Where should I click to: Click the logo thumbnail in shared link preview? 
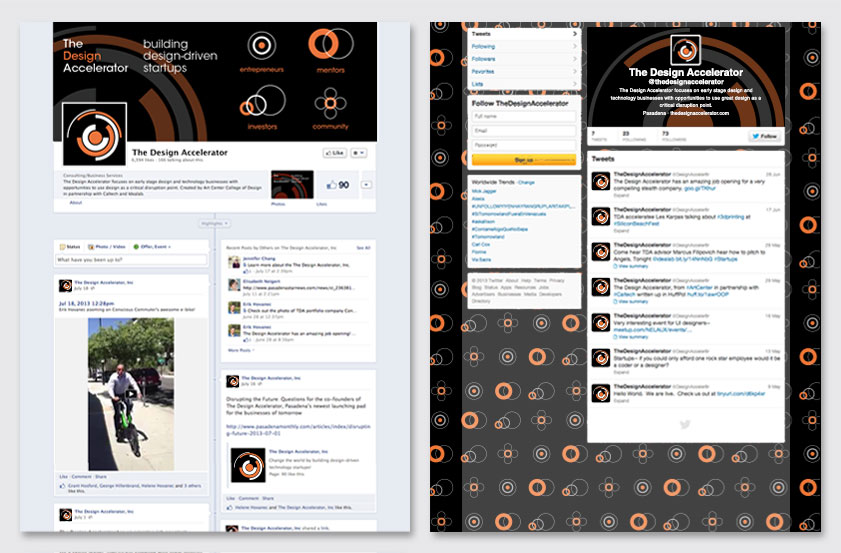[248, 465]
